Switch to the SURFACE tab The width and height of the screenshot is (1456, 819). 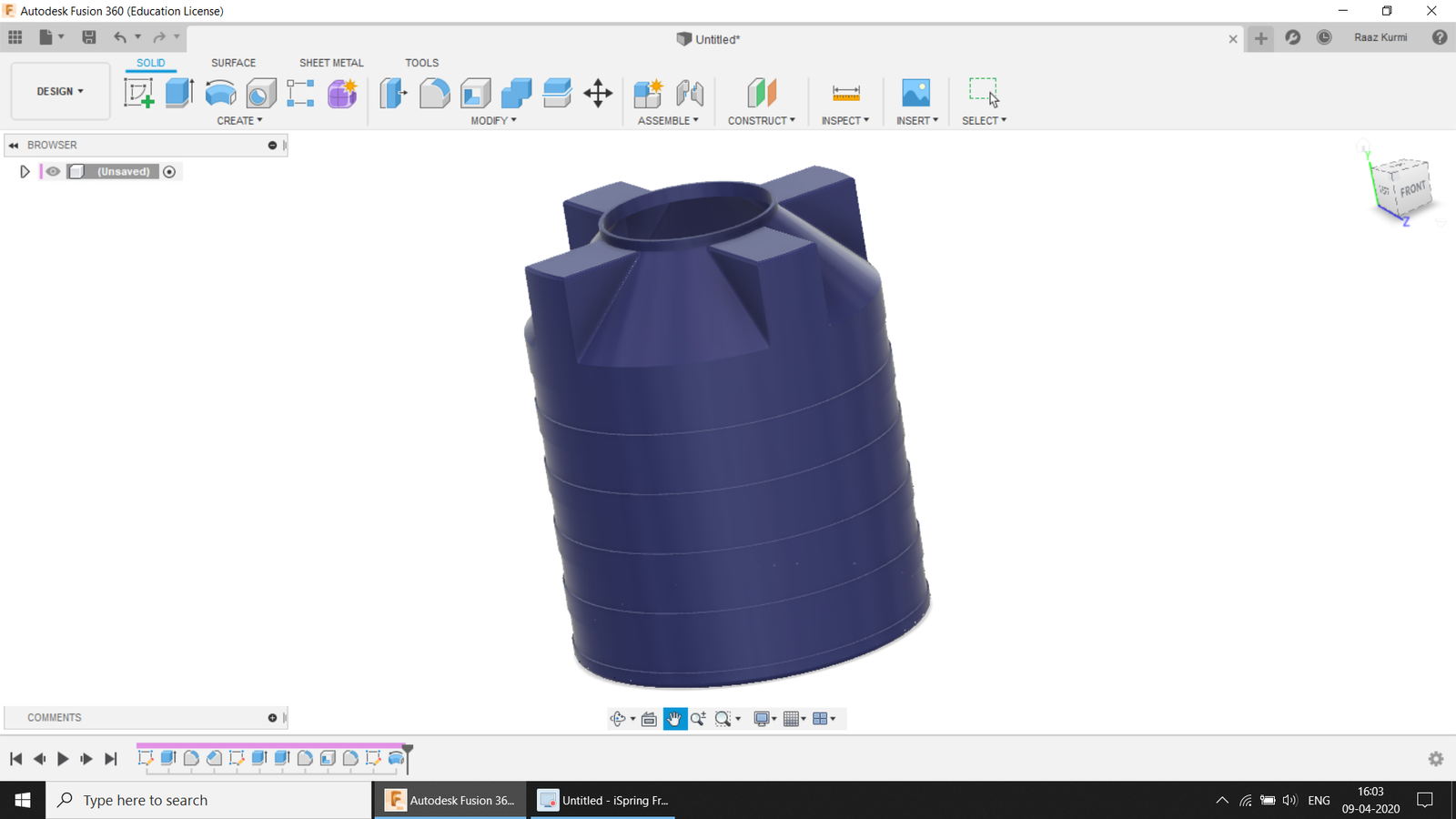233,63
